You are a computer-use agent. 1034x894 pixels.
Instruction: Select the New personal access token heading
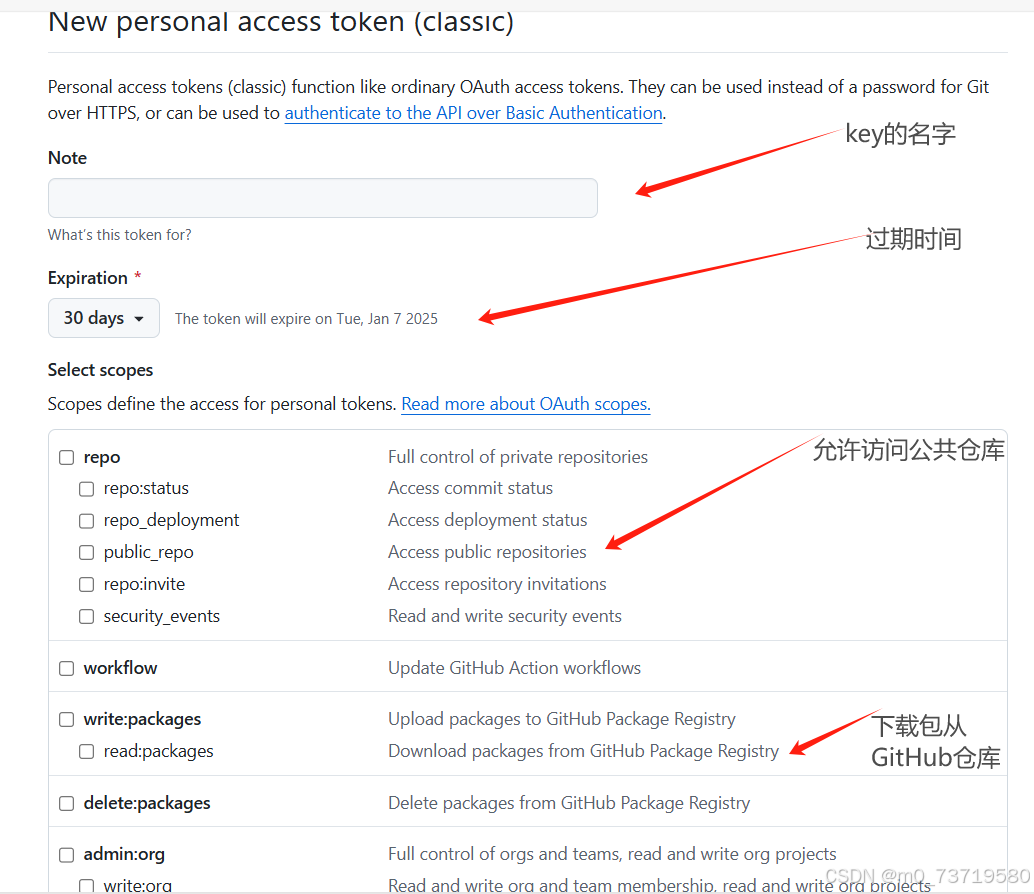[x=280, y=22]
